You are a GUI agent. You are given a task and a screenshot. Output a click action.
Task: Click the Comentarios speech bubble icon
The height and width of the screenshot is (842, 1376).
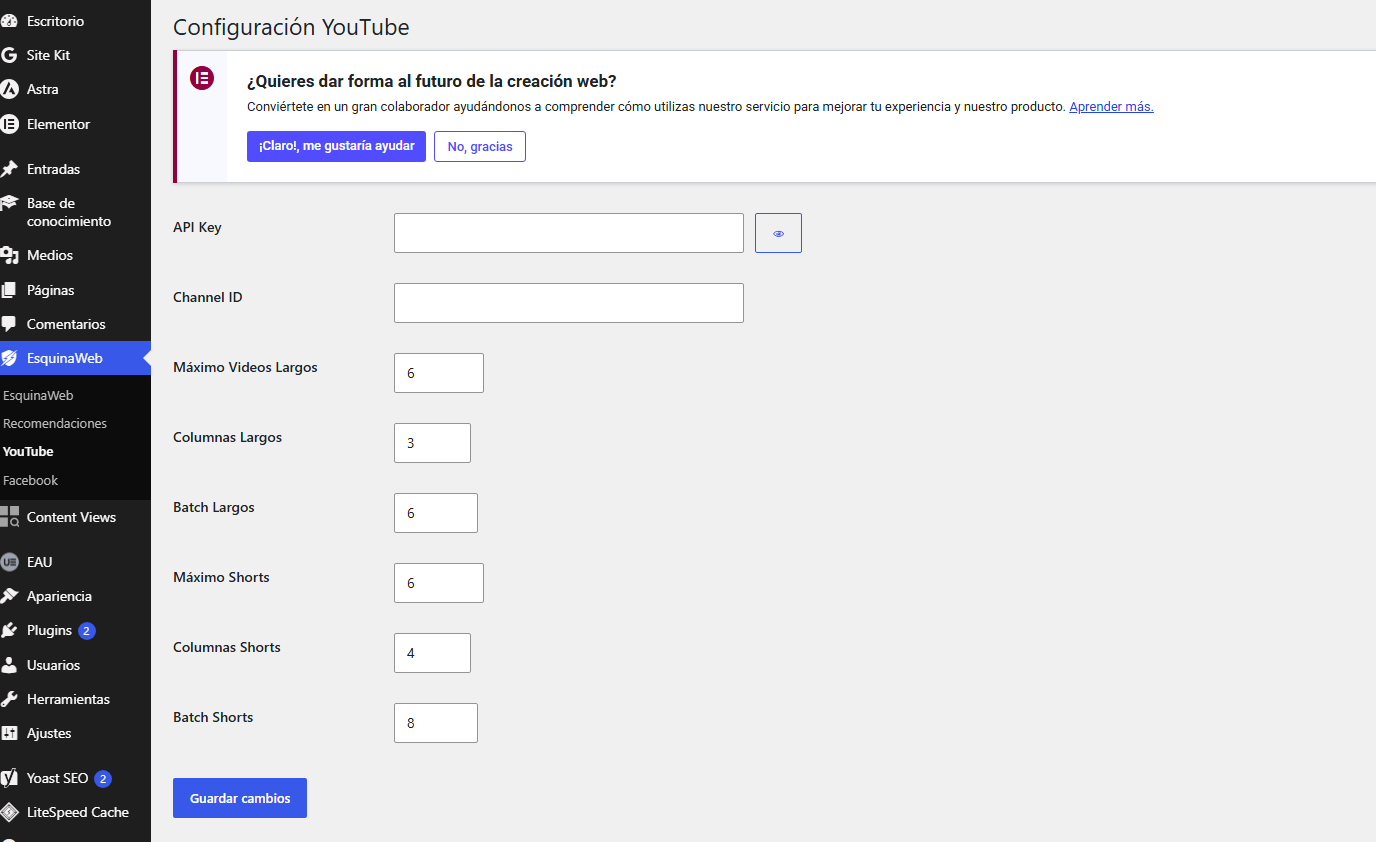(x=9, y=324)
